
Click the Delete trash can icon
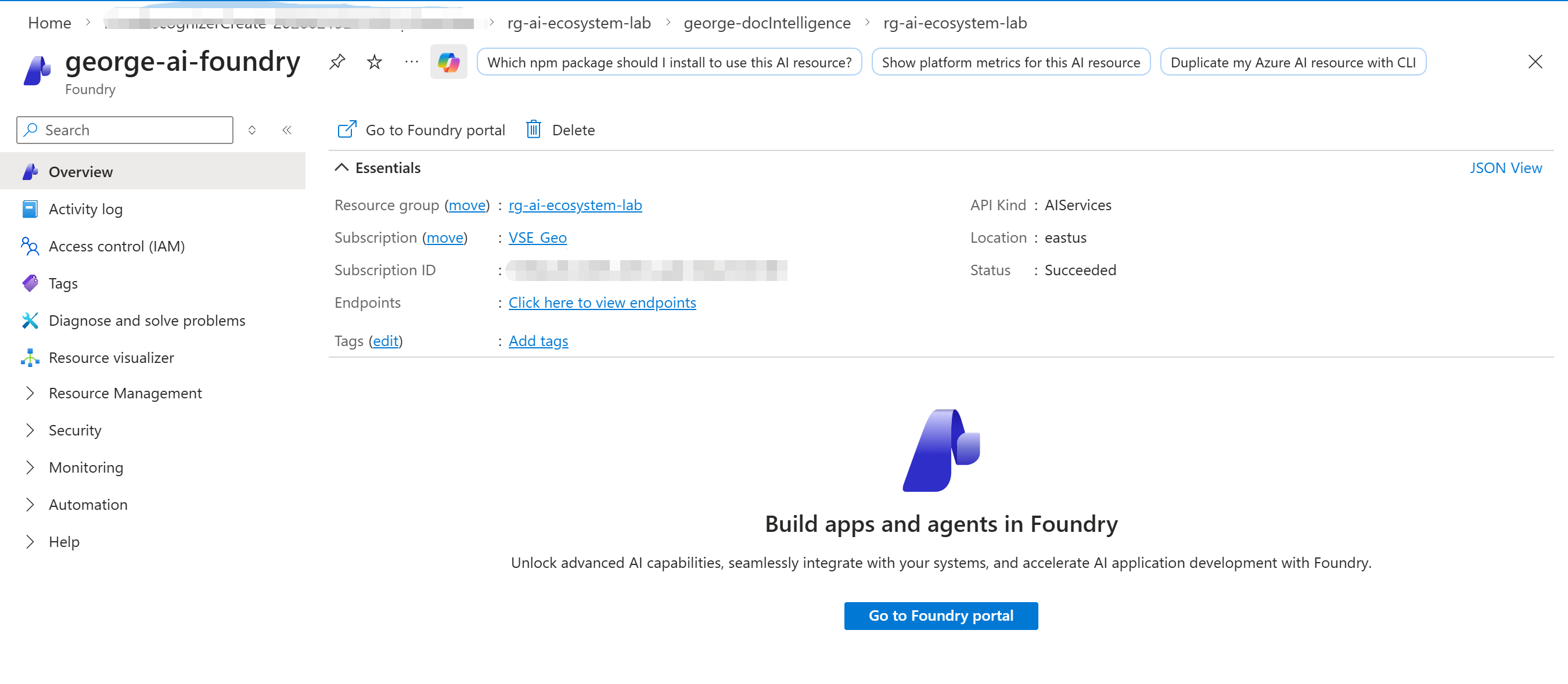point(534,129)
